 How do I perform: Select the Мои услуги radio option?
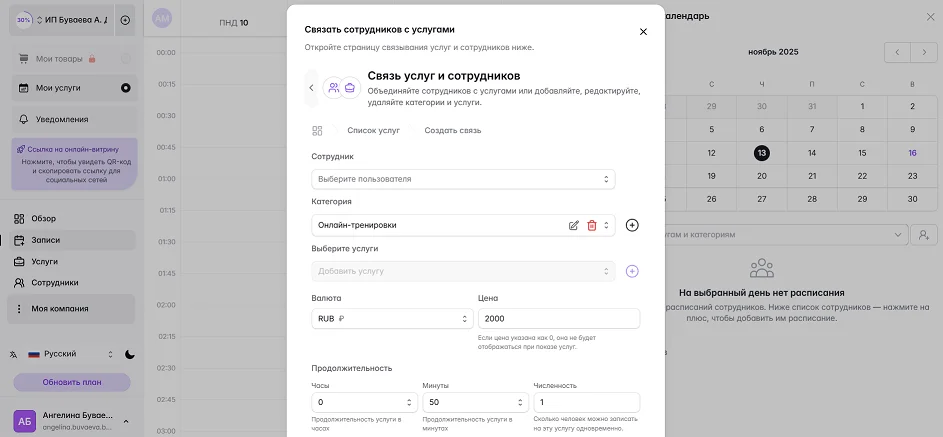pyautogui.click(x=125, y=88)
